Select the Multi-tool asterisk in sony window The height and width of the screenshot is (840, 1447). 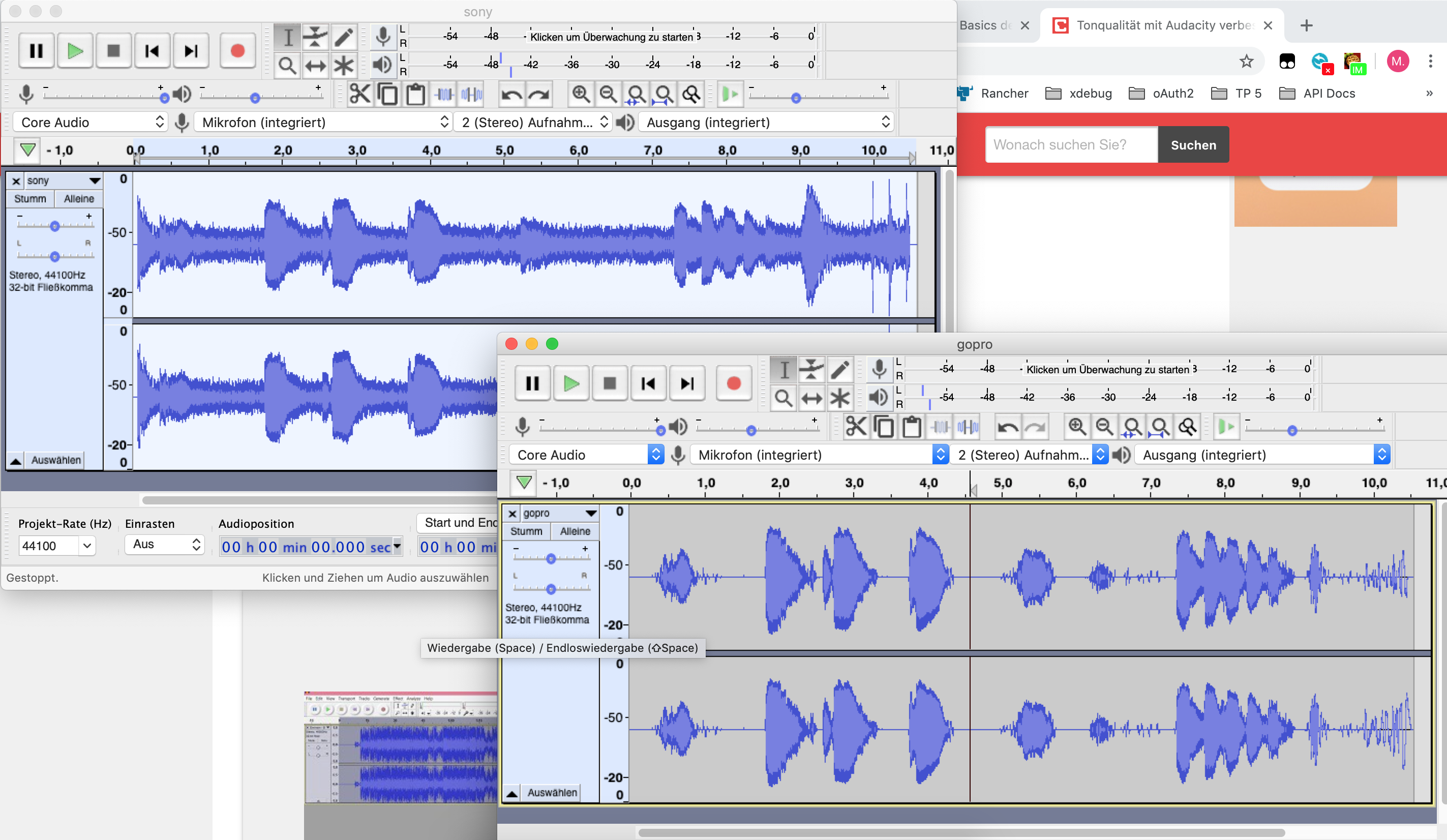click(343, 66)
